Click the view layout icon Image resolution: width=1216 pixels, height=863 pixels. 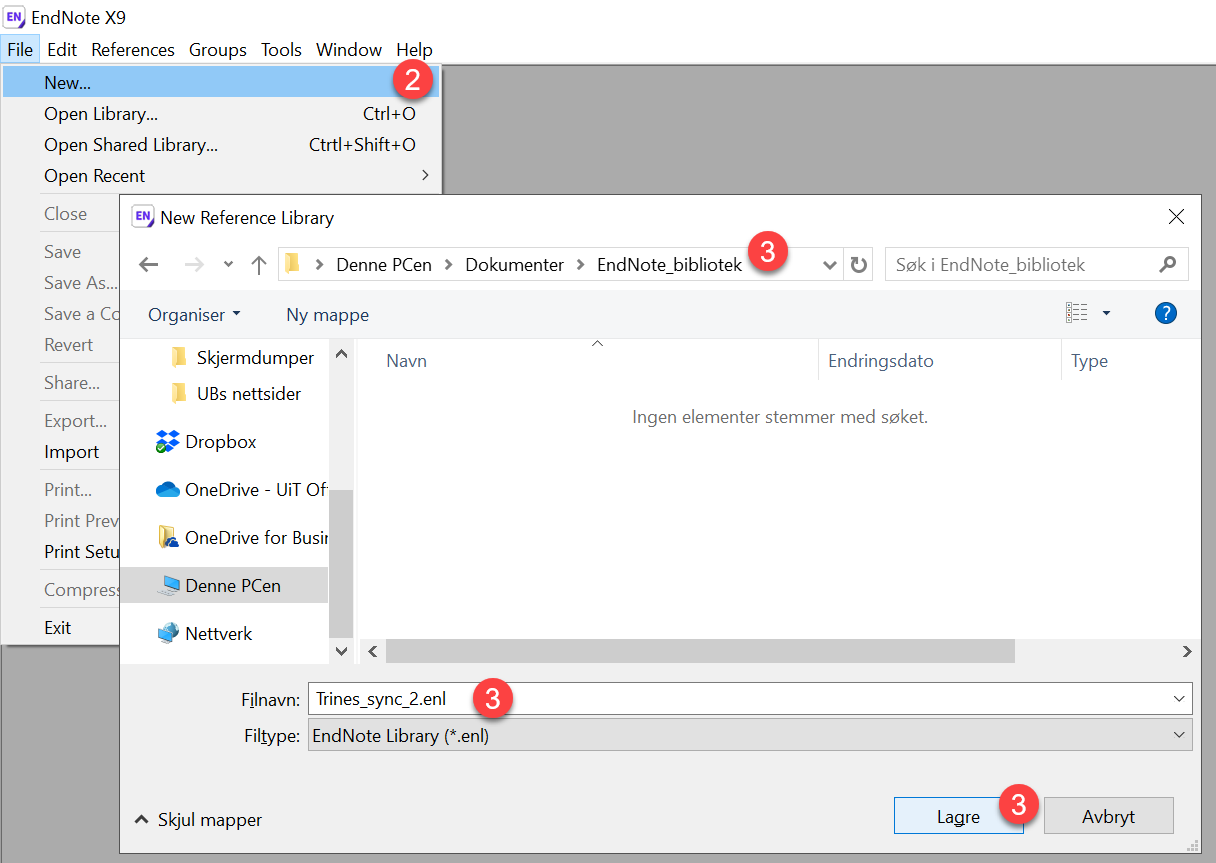coord(1077,314)
